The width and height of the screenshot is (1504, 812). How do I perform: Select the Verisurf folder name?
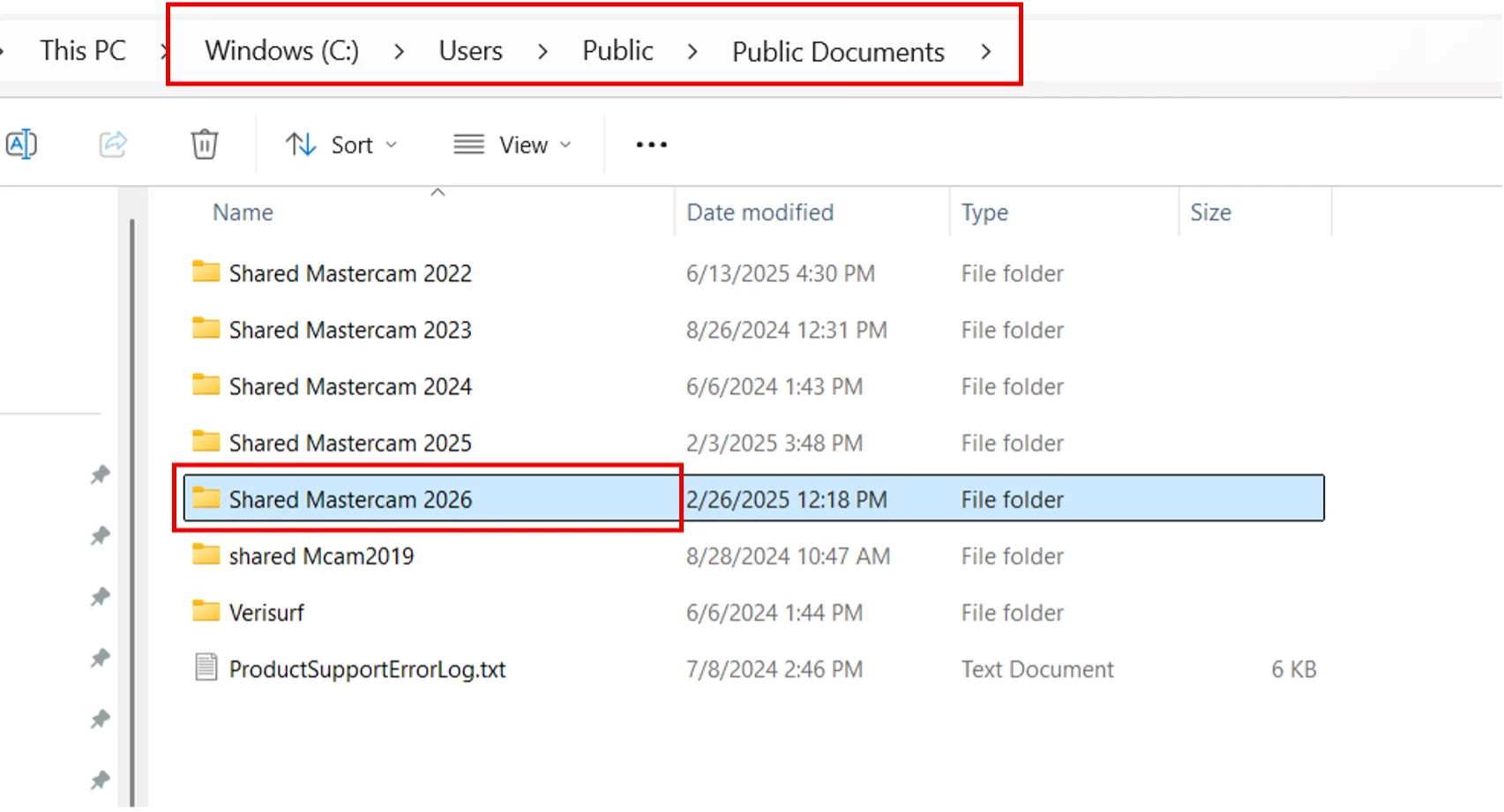click(266, 613)
